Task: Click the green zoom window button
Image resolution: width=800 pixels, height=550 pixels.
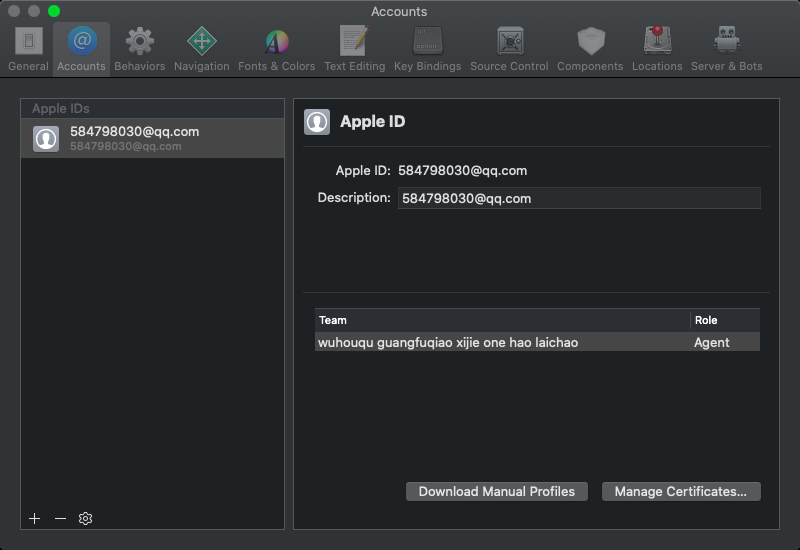Action: [54, 11]
